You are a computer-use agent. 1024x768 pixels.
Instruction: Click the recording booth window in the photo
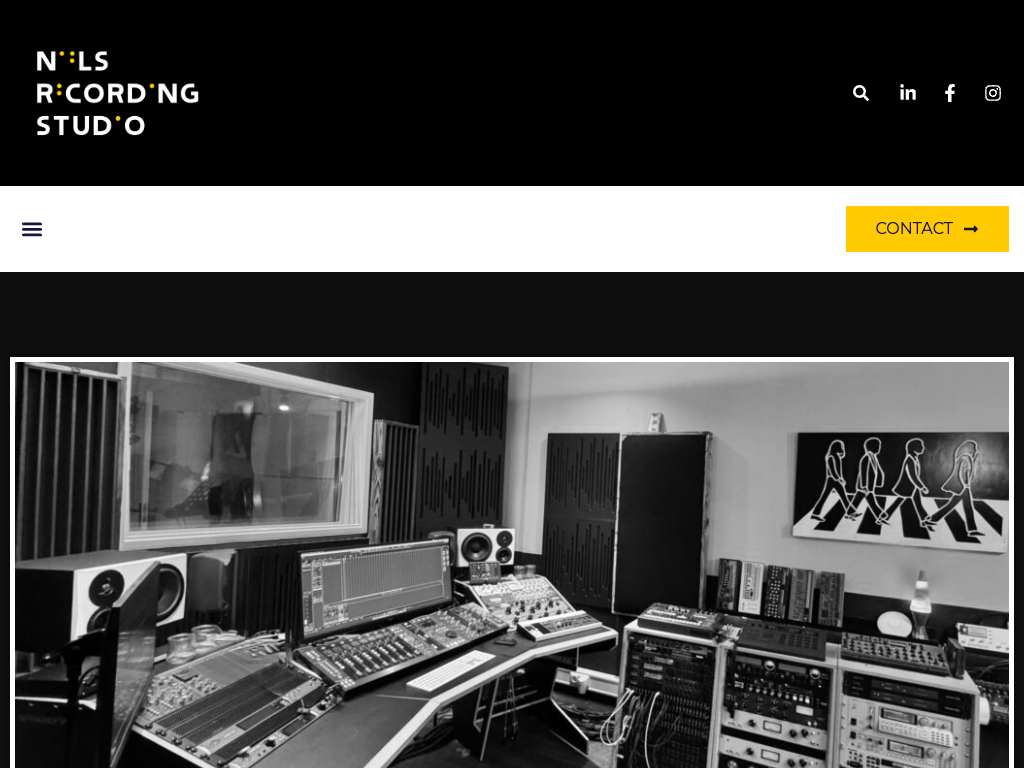[245, 455]
